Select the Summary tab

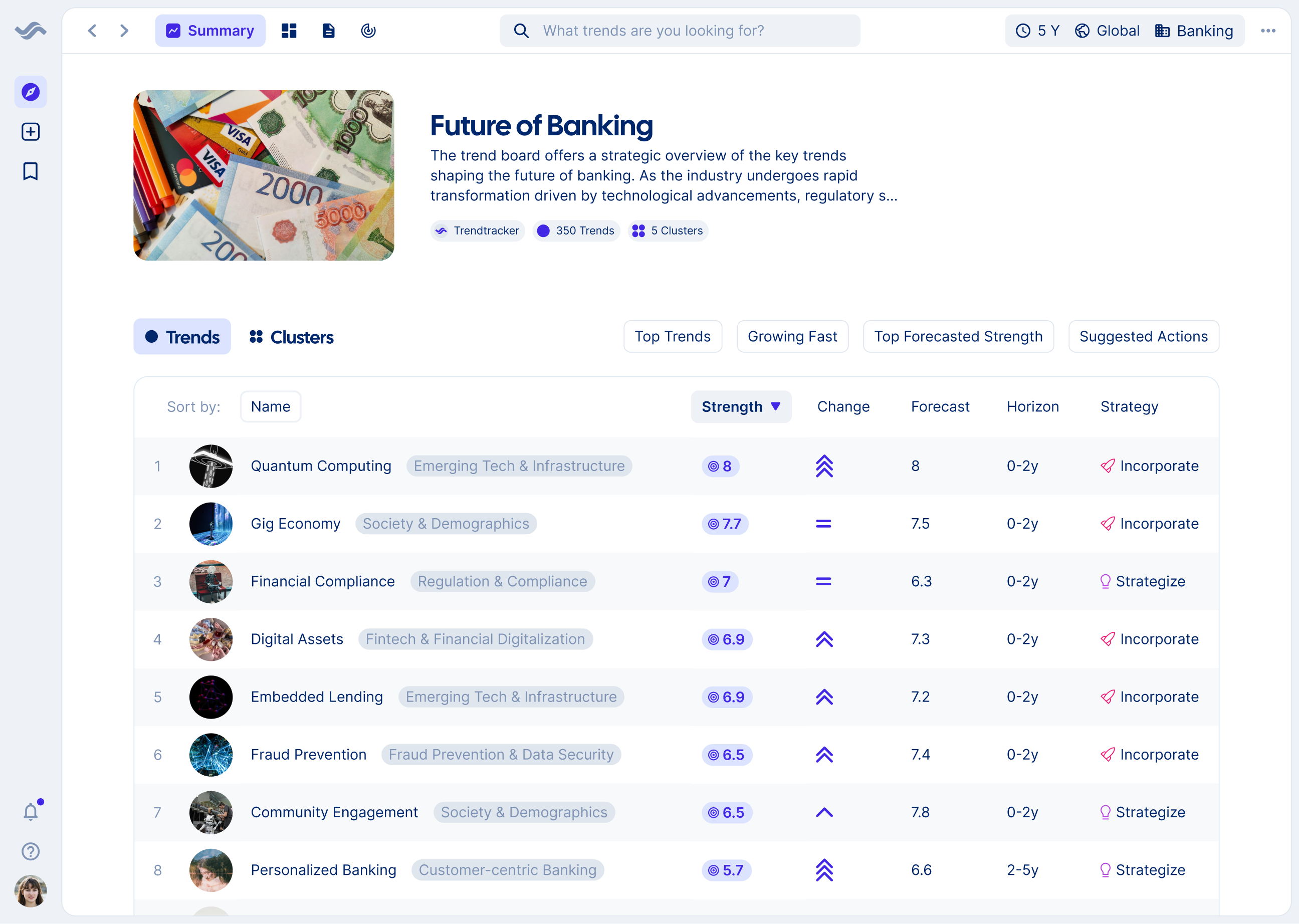coord(210,31)
